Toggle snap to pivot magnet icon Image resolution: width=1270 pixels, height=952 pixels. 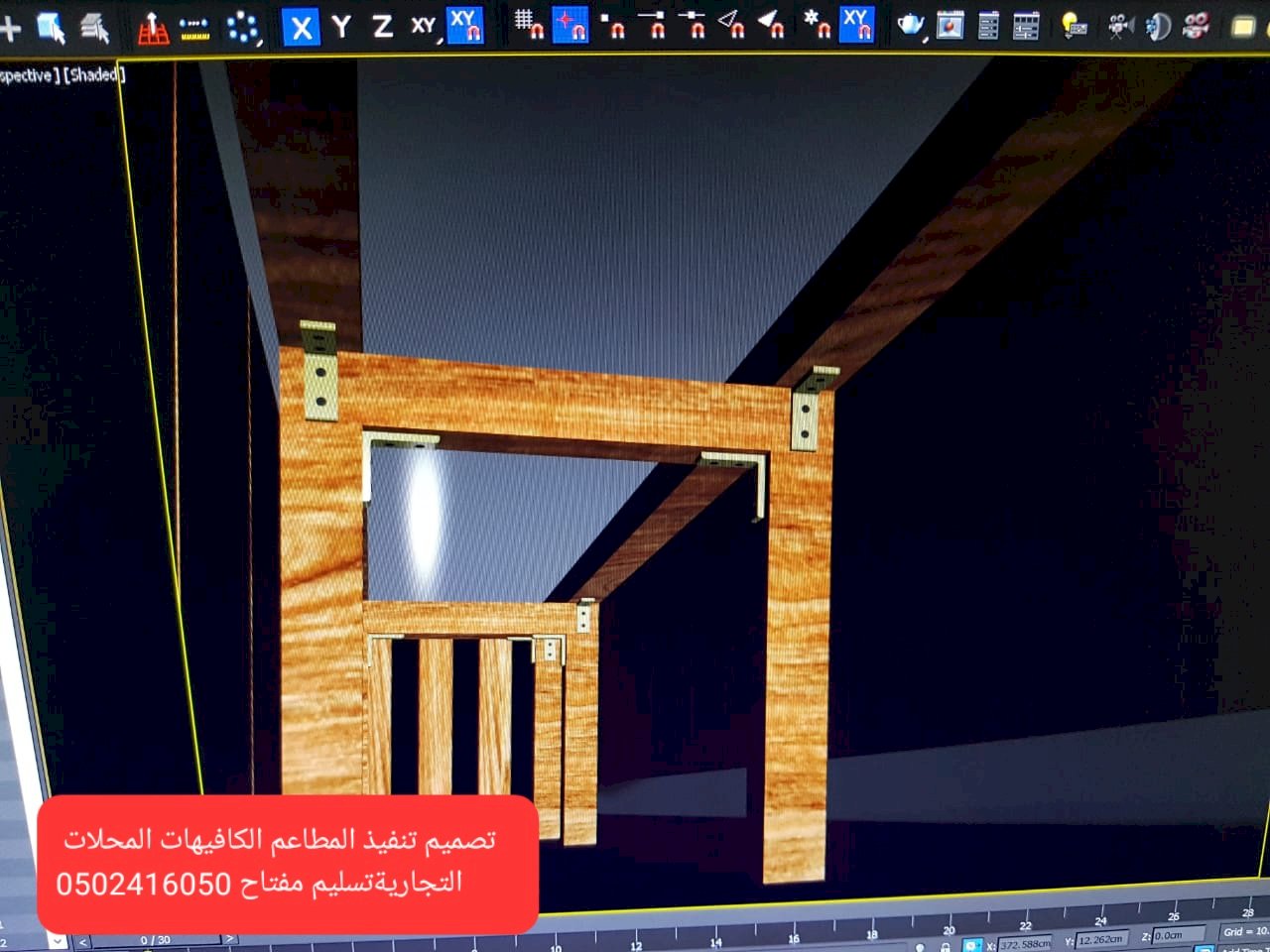pos(570,25)
